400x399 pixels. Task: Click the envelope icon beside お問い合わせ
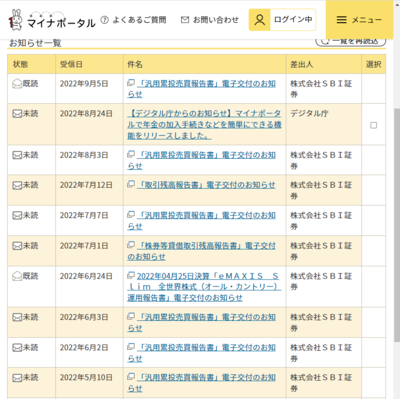coord(185,20)
